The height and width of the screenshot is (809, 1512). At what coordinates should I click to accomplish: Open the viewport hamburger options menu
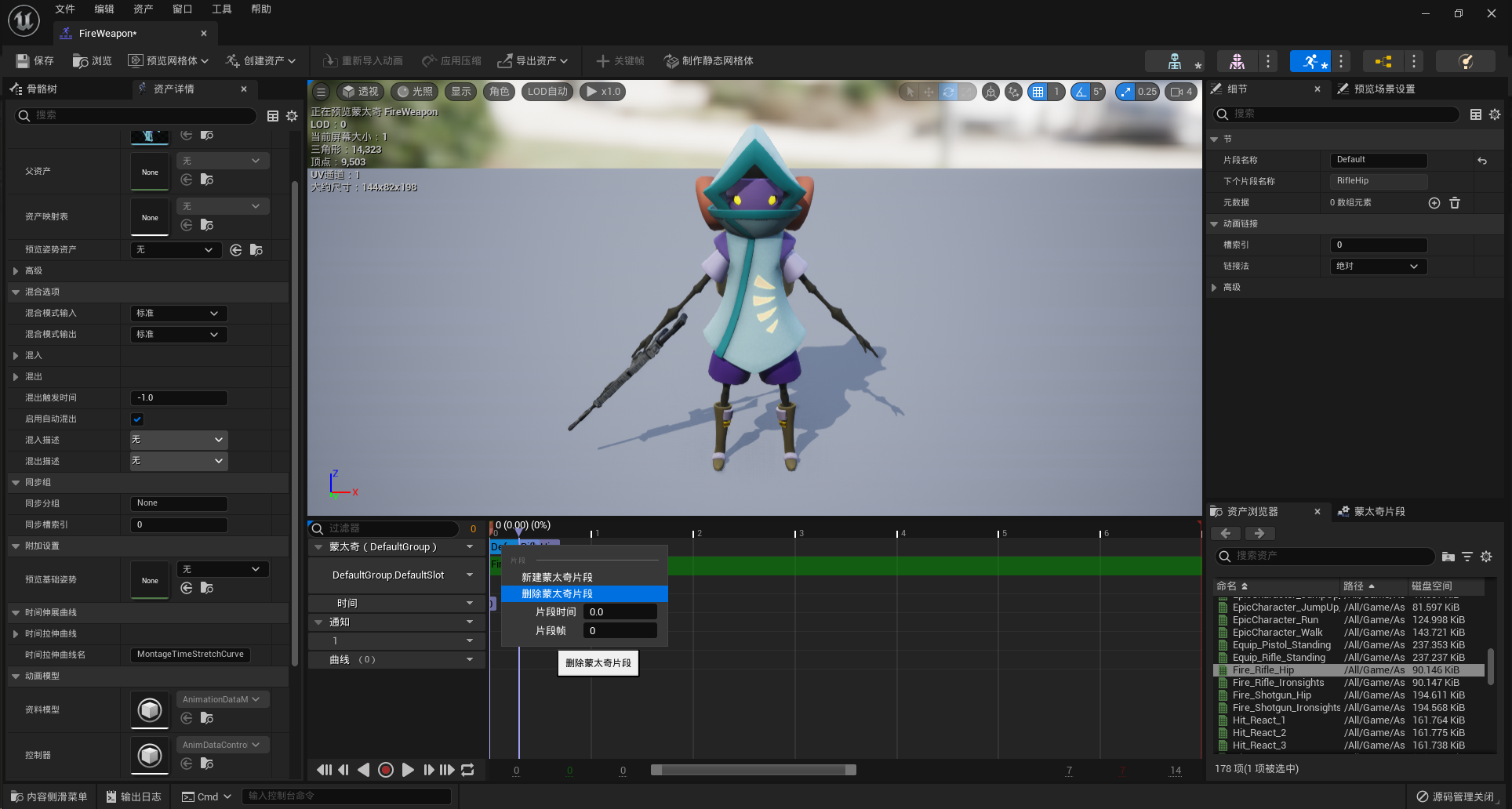tap(321, 92)
